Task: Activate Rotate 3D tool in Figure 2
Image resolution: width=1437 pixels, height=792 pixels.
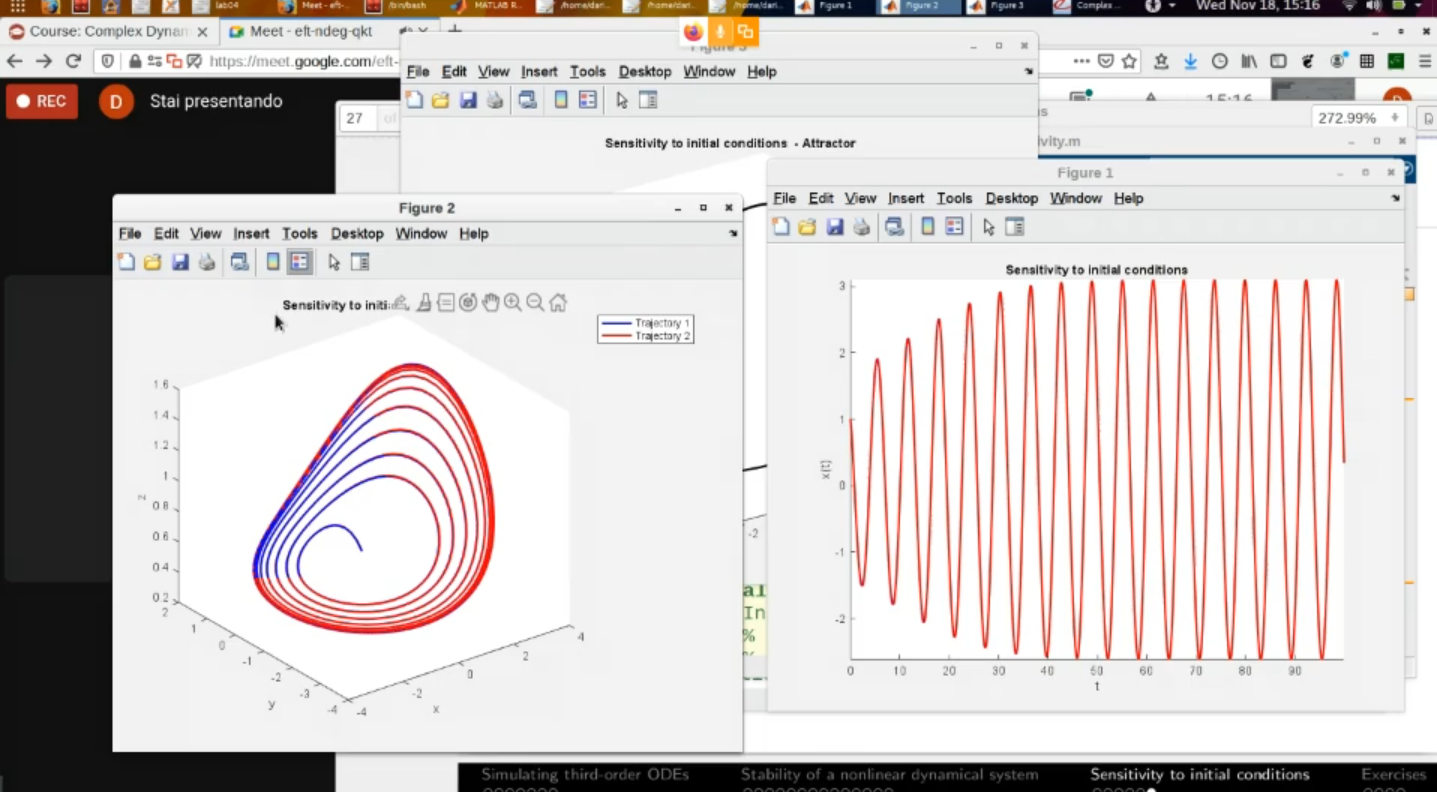Action: click(468, 303)
